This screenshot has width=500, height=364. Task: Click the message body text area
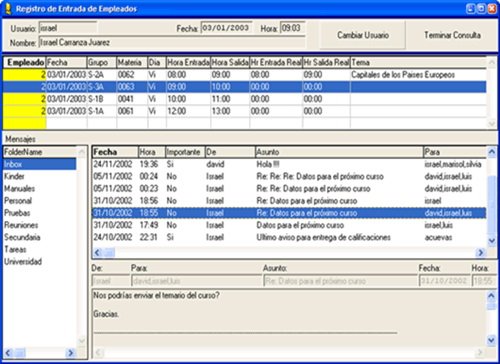coord(289,318)
